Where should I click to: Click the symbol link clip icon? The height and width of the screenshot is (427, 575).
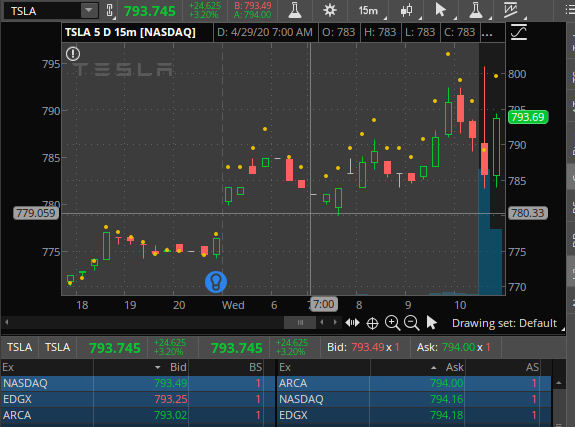(x=109, y=10)
